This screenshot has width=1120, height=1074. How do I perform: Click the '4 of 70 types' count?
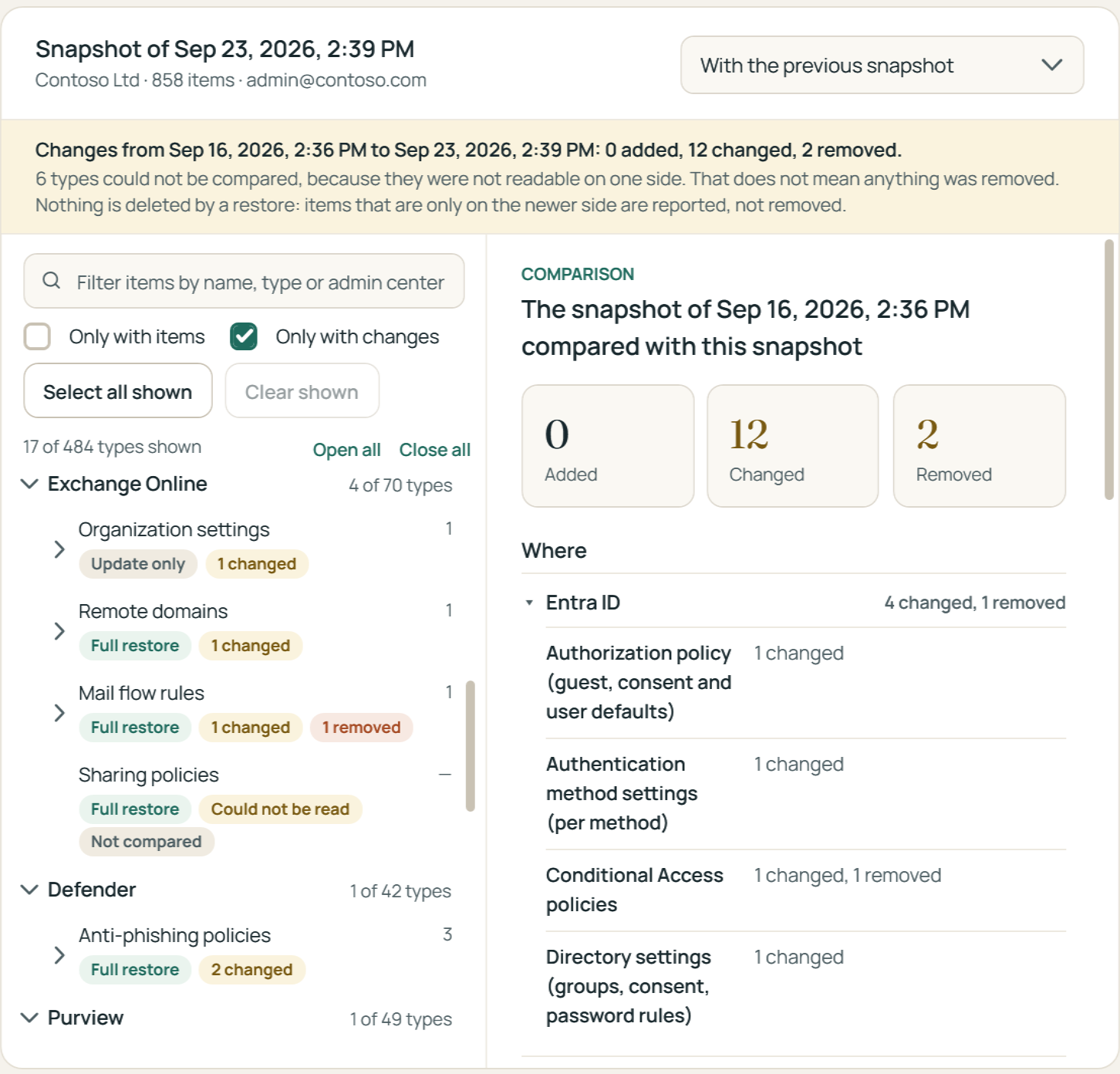point(400,485)
